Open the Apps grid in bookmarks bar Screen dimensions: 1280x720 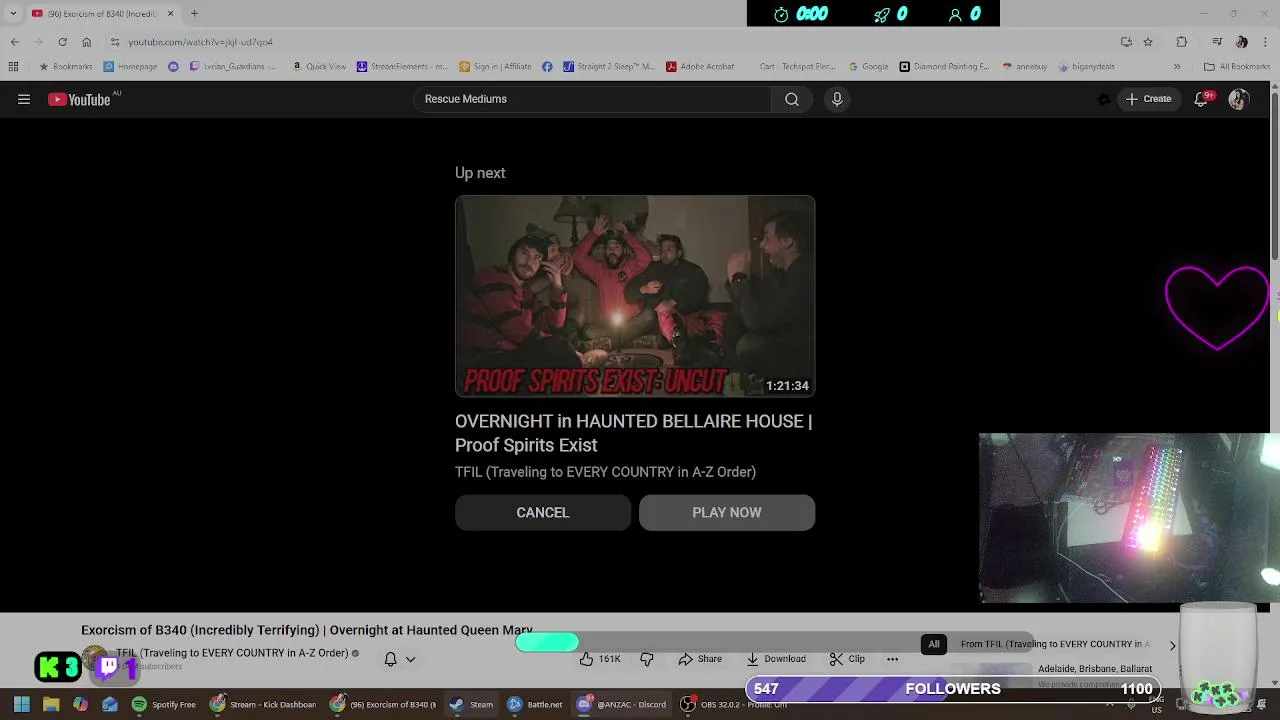tap(13, 67)
